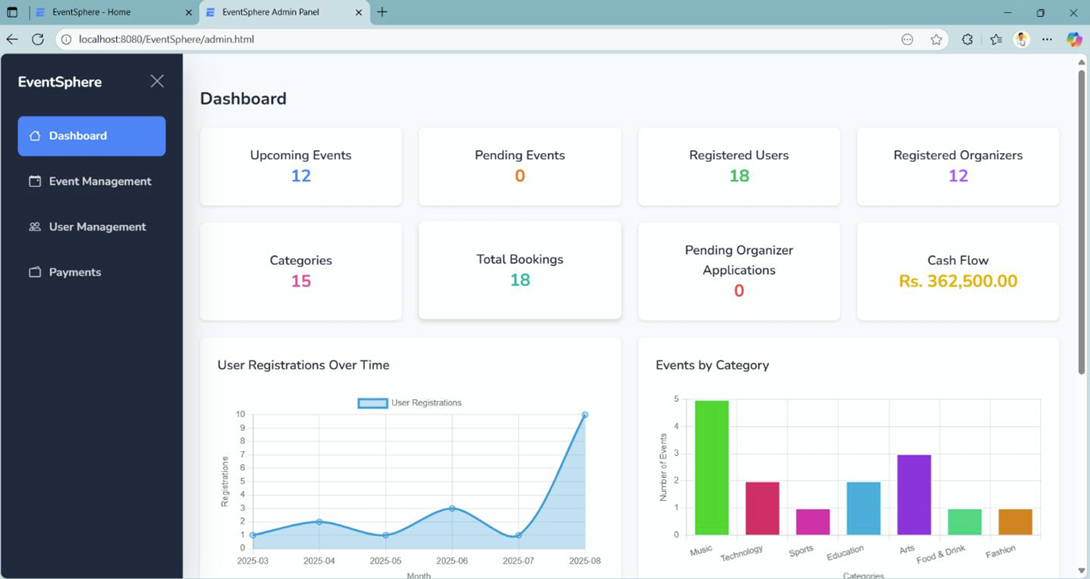Screen dimensions: 1090x579
Task: Close the EventSphere sidebar with the X icon
Action: coord(157,81)
